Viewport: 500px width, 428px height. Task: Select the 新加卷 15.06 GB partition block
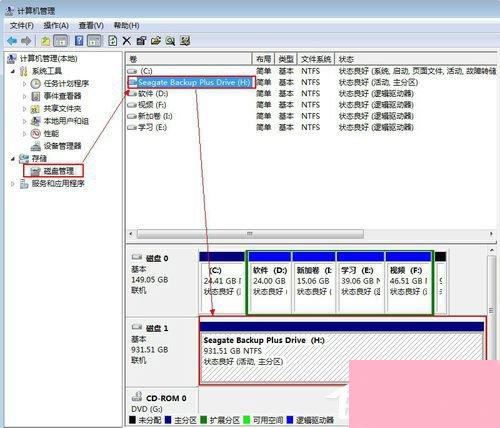(x=314, y=283)
